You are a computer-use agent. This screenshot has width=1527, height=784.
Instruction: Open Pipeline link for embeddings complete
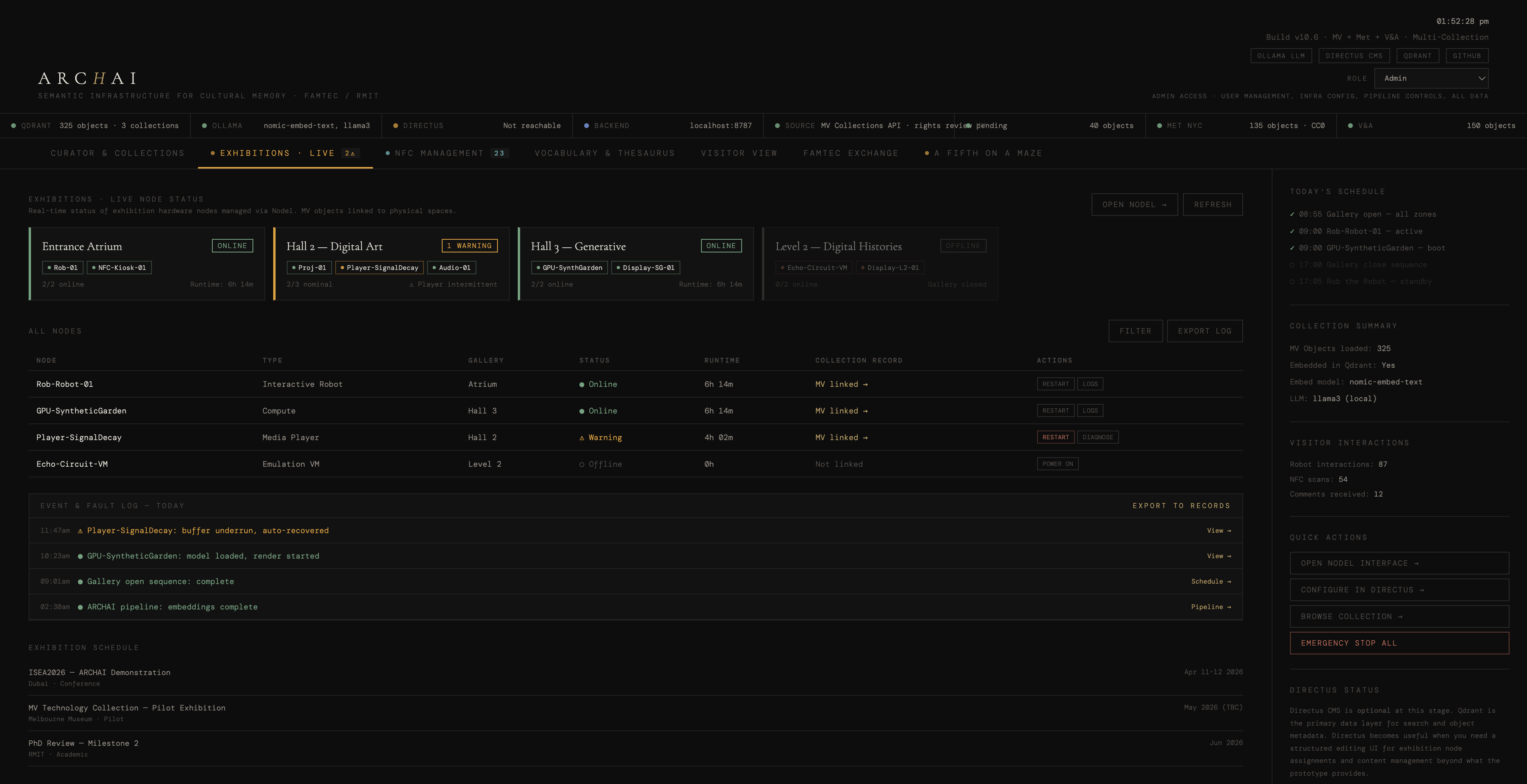pos(1210,607)
